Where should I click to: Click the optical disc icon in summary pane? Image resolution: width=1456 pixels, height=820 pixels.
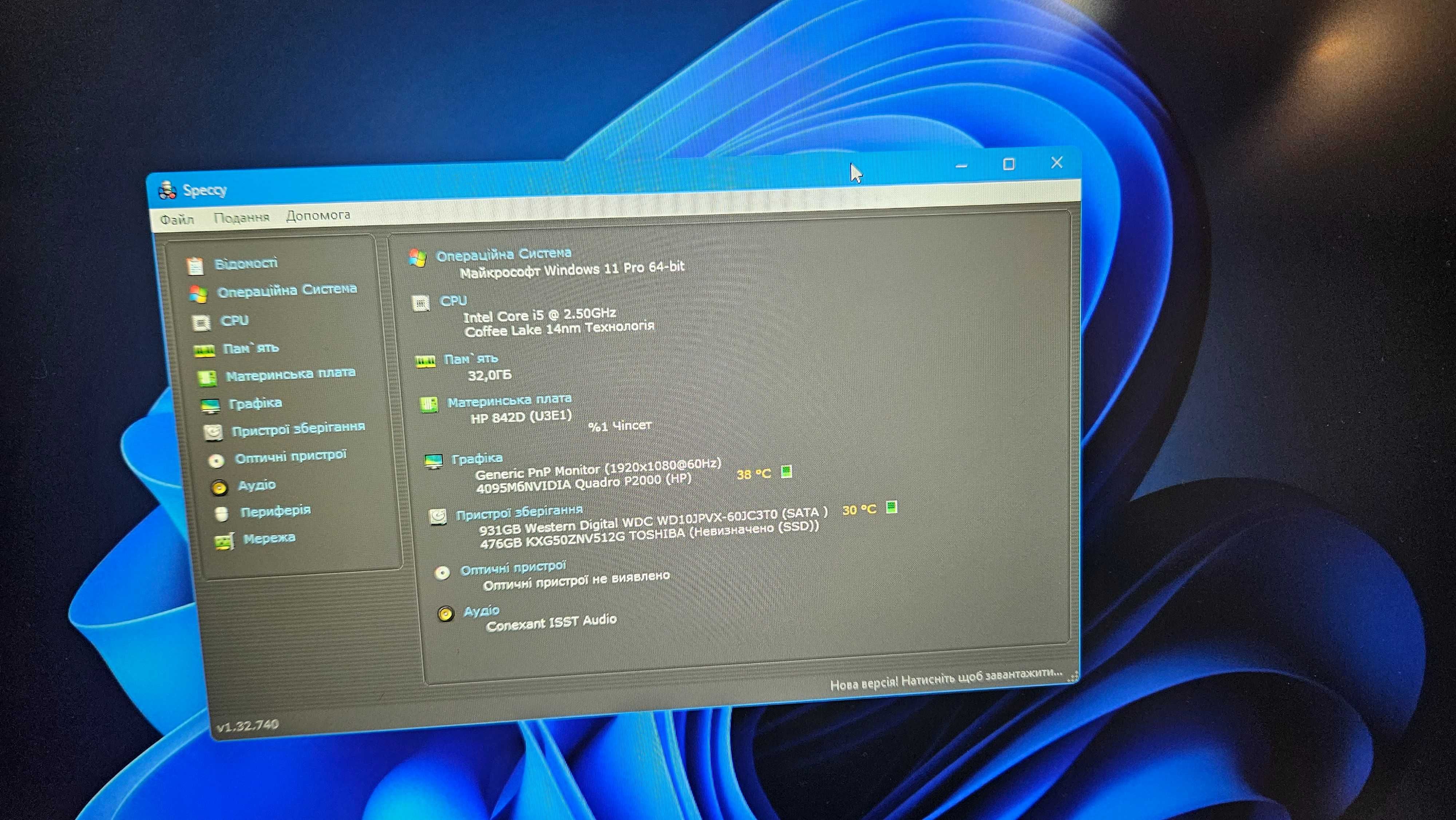pyautogui.click(x=442, y=573)
